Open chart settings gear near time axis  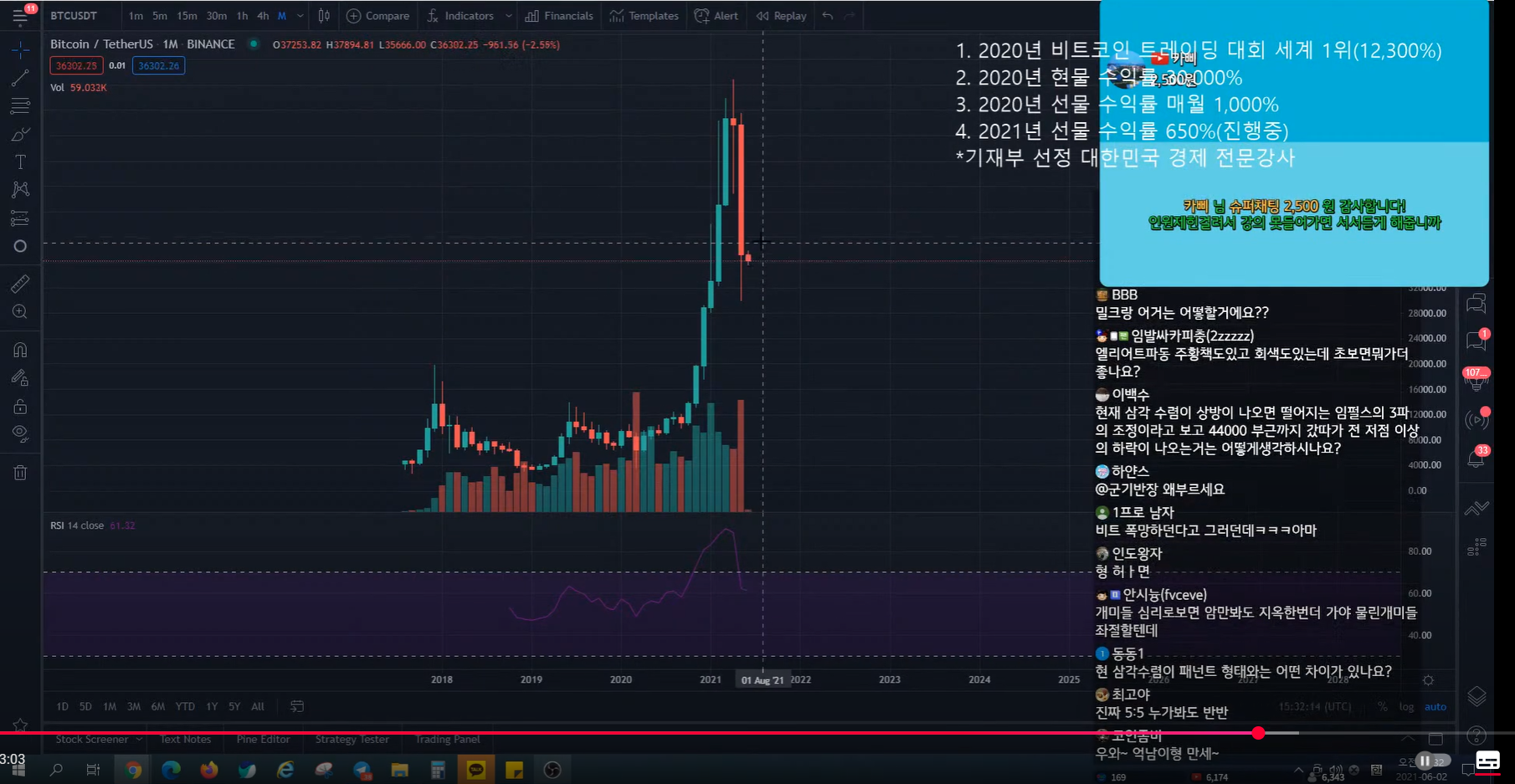tap(1428, 680)
